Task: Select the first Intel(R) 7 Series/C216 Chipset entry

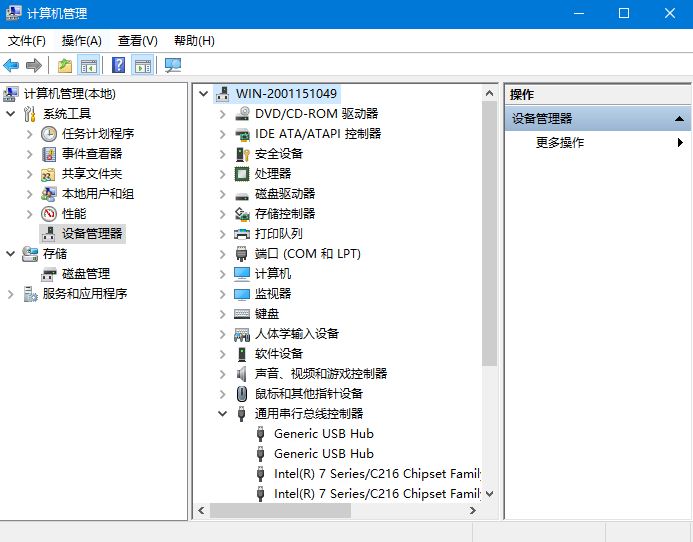Action: coord(377,474)
